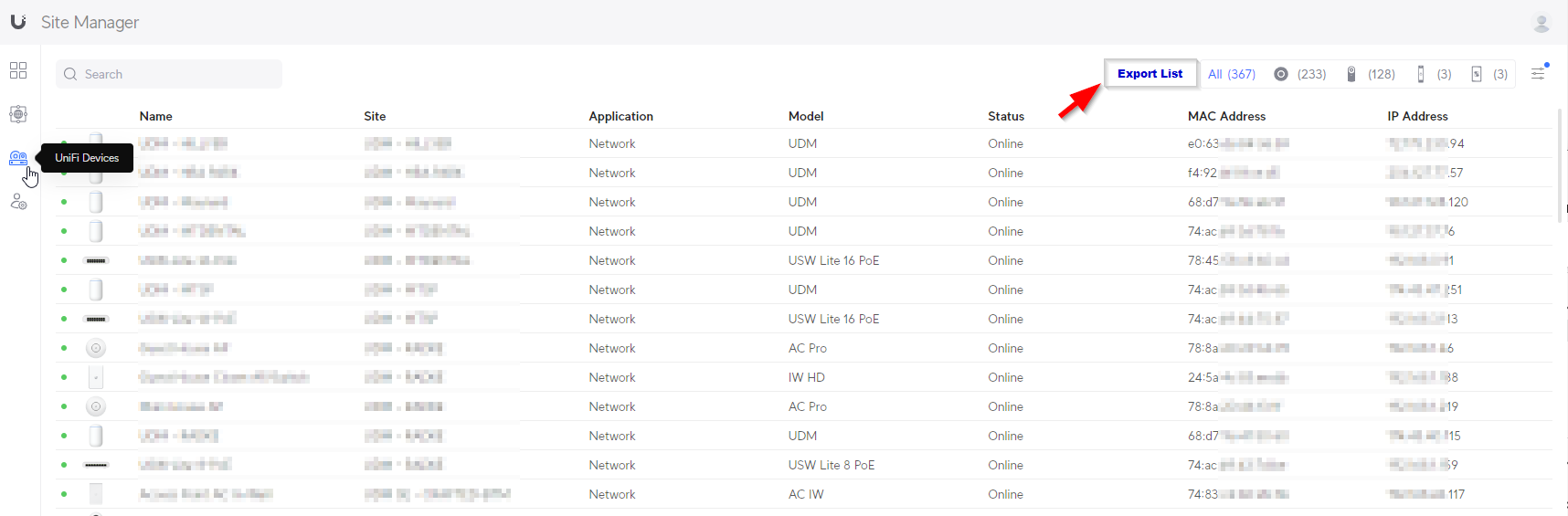The width and height of the screenshot is (1568, 516).
Task: Filter by Protect camera devices icon (128)
Action: (1370, 74)
